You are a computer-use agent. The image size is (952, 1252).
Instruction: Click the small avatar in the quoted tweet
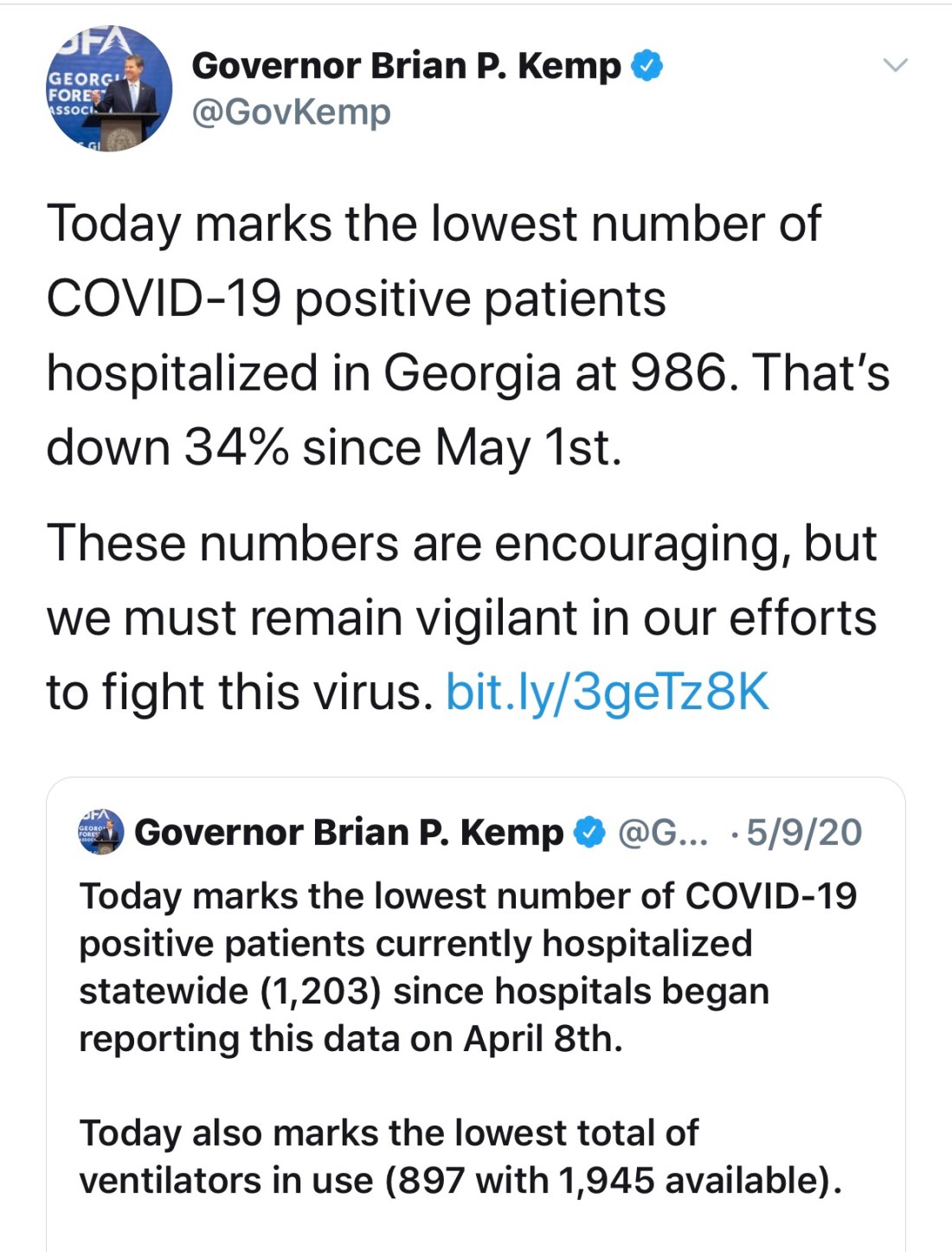pos(101,832)
